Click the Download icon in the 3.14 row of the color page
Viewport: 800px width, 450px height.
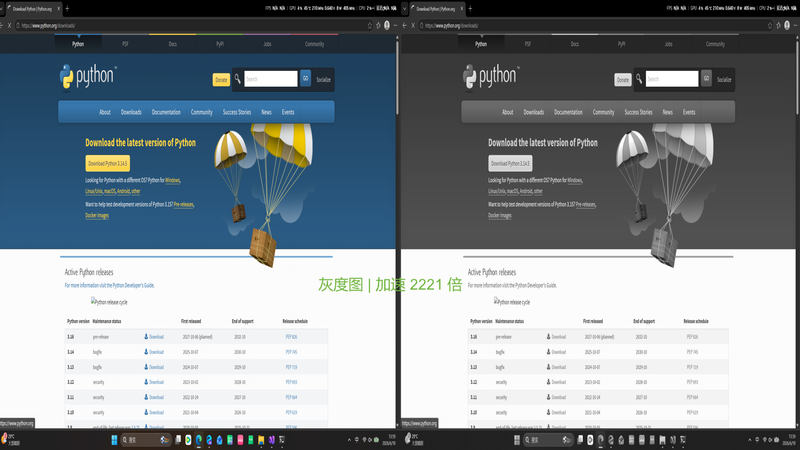(146, 352)
